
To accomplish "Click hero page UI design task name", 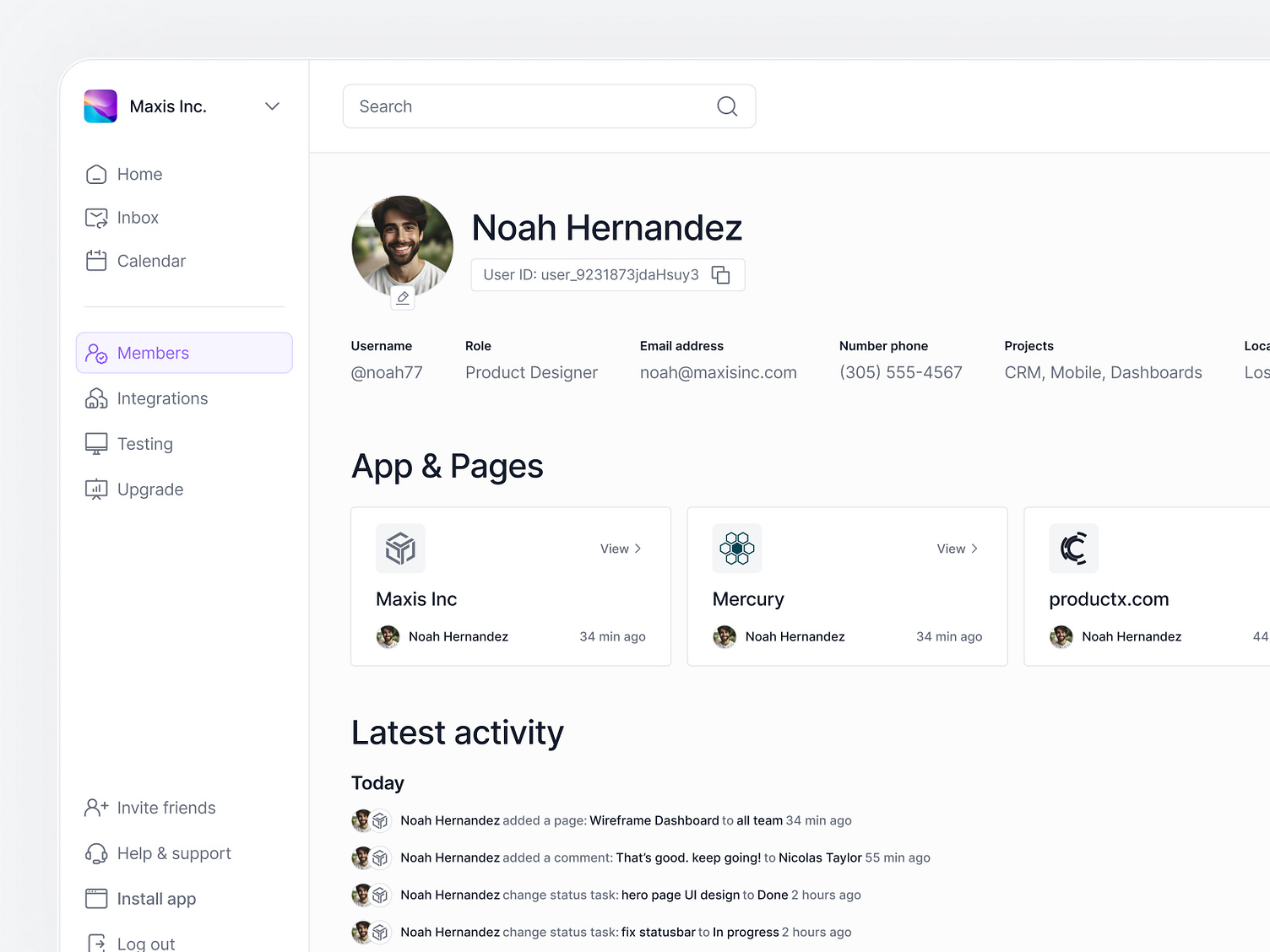I will [681, 895].
